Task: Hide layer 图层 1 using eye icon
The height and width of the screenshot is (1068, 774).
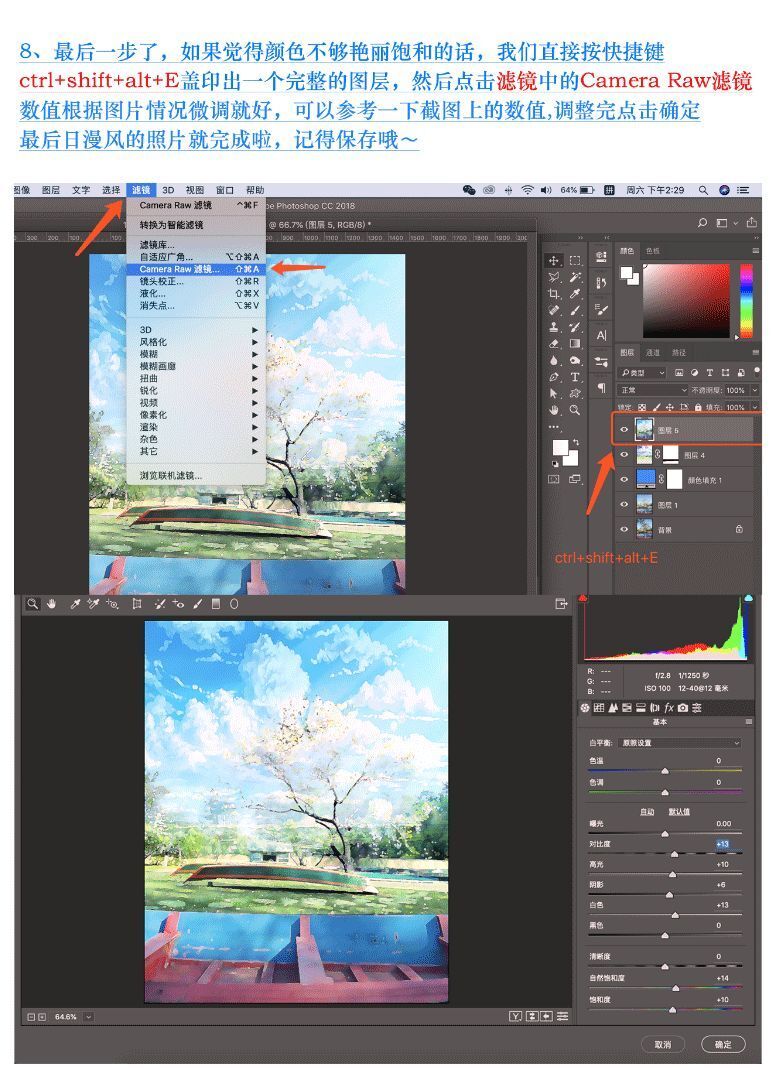Action: (624, 505)
